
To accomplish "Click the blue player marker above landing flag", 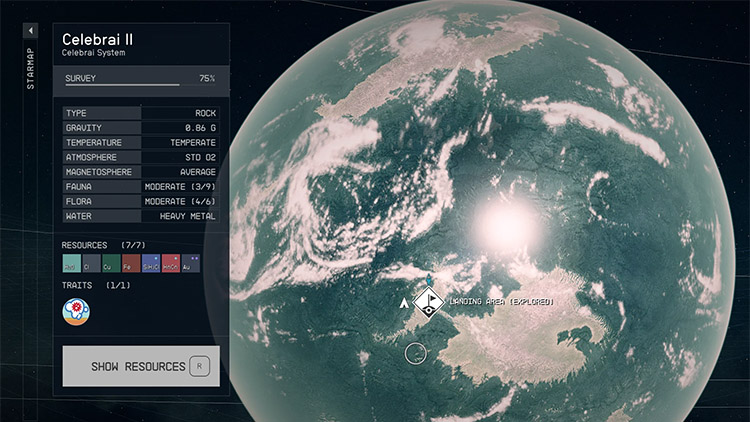I will coord(429,280).
